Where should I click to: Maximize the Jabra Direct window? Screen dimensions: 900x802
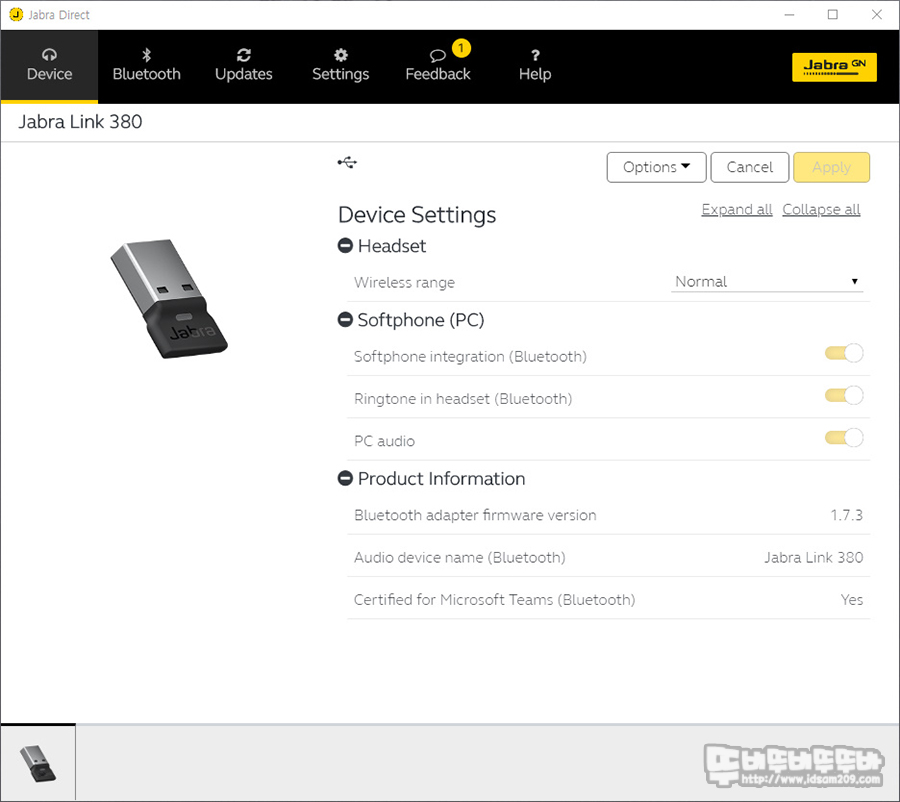pos(833,14)
